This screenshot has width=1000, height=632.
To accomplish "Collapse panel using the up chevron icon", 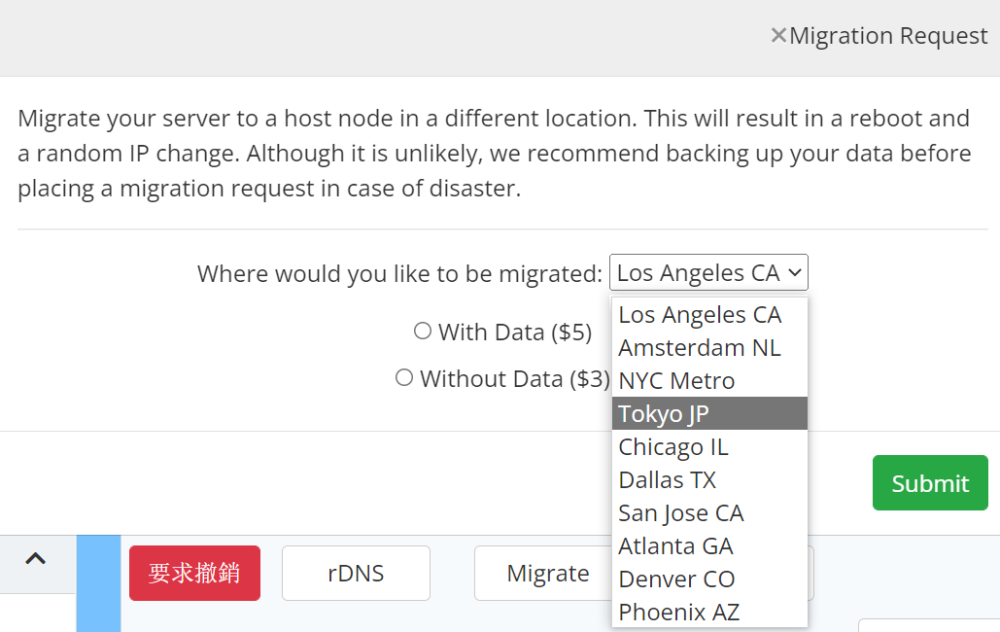I will click(35, 559).
